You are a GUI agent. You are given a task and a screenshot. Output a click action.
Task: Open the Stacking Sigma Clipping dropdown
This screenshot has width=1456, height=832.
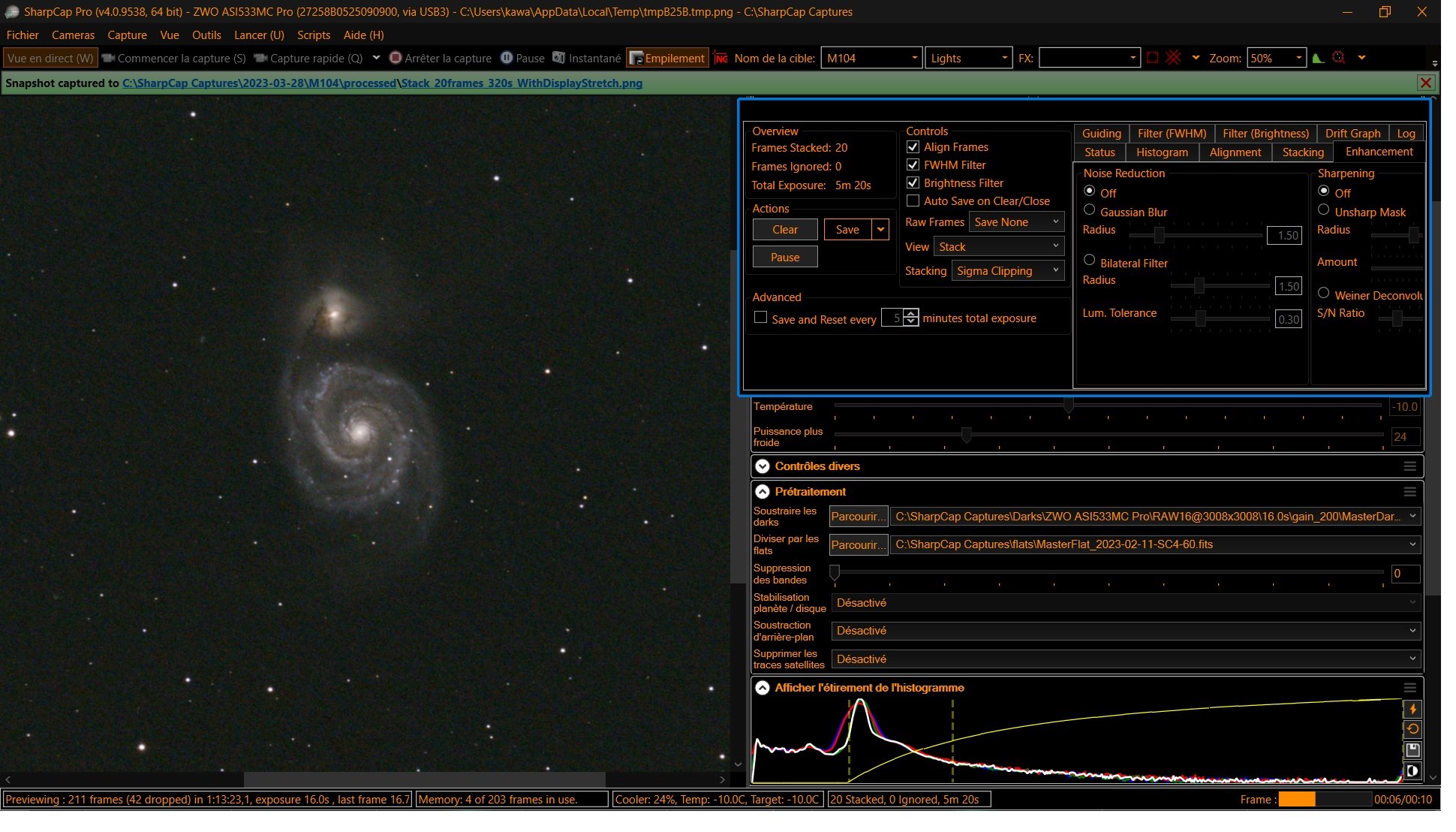point(1008,271)
